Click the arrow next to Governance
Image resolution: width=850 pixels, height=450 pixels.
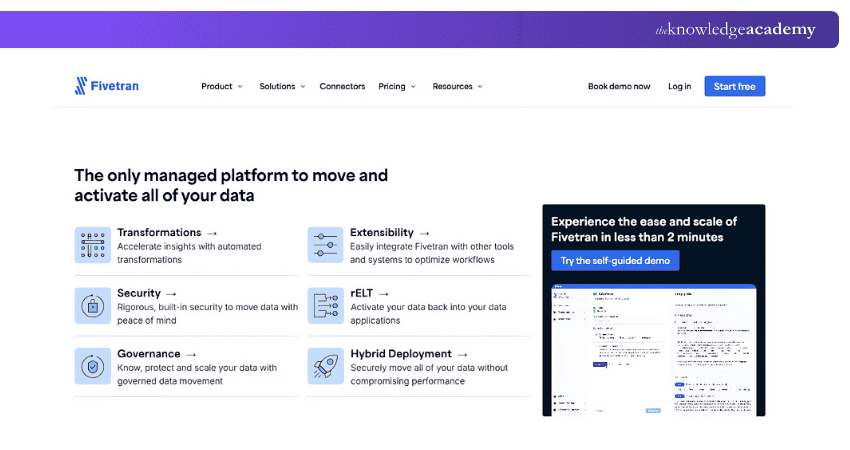coord(191,355)
